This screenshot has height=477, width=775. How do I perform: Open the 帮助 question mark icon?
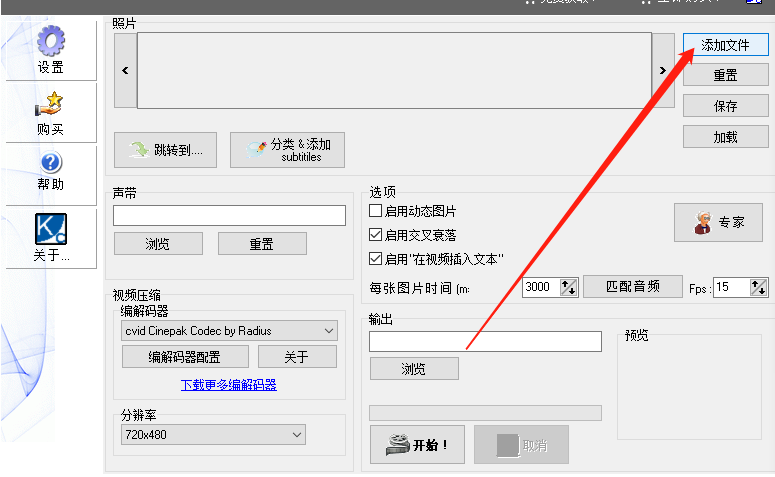(x=51, y=163)
